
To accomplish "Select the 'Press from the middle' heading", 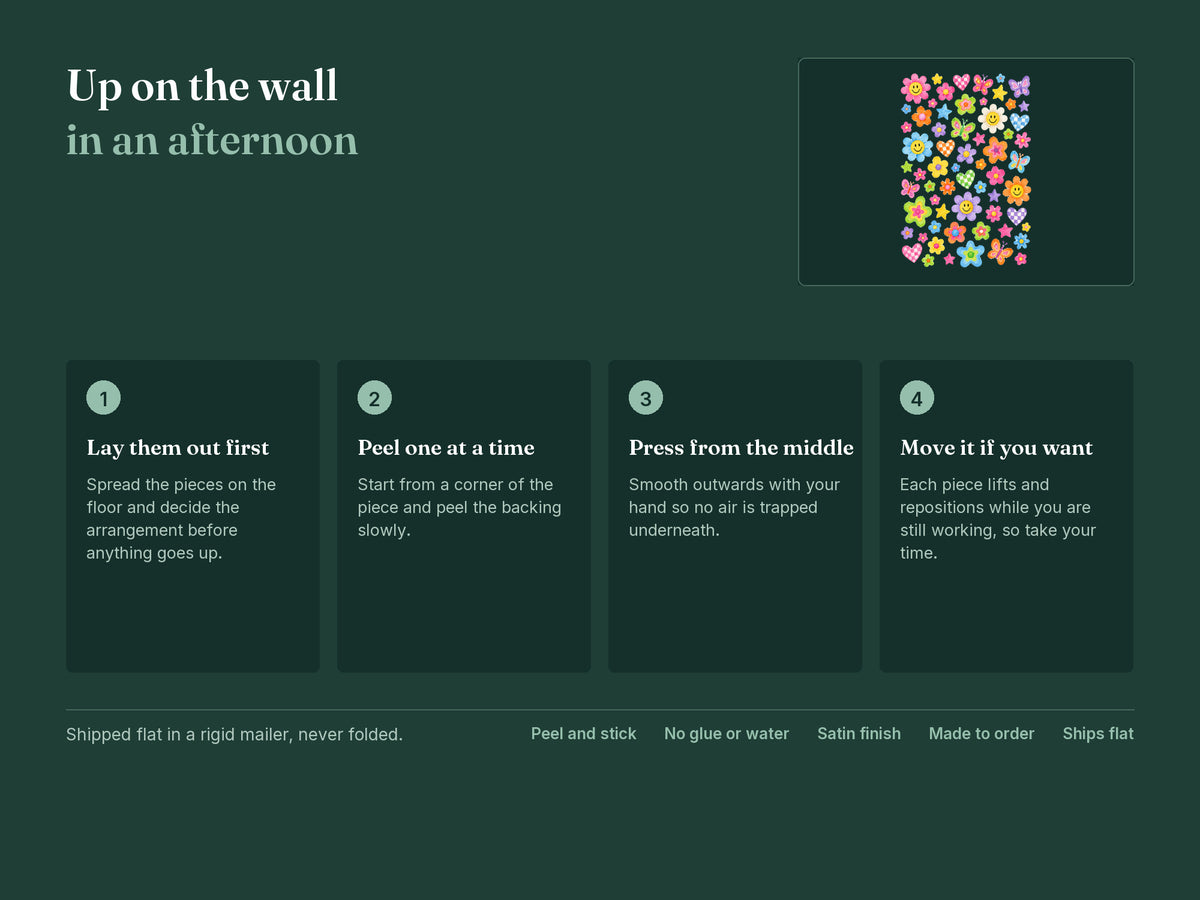I will 741,448.
